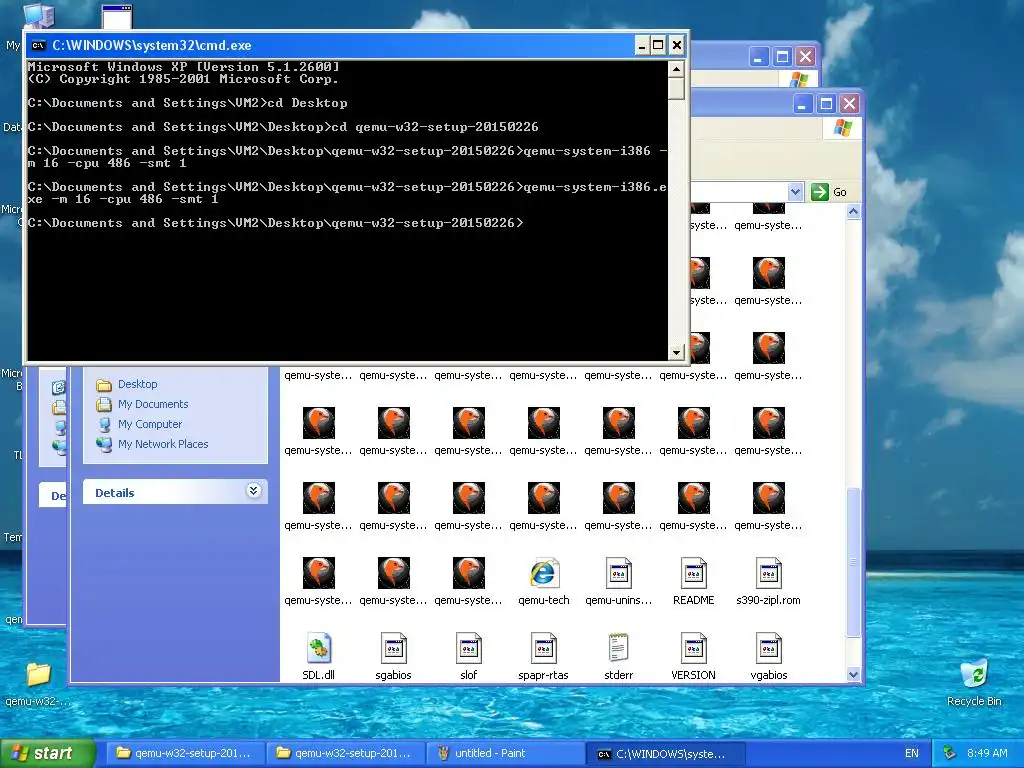The width and height of the screenshot is (1024, 768).
Task: Click the Command Prompt scrollbar thumb
Action: pyautogui.click(x=676, y=88)
